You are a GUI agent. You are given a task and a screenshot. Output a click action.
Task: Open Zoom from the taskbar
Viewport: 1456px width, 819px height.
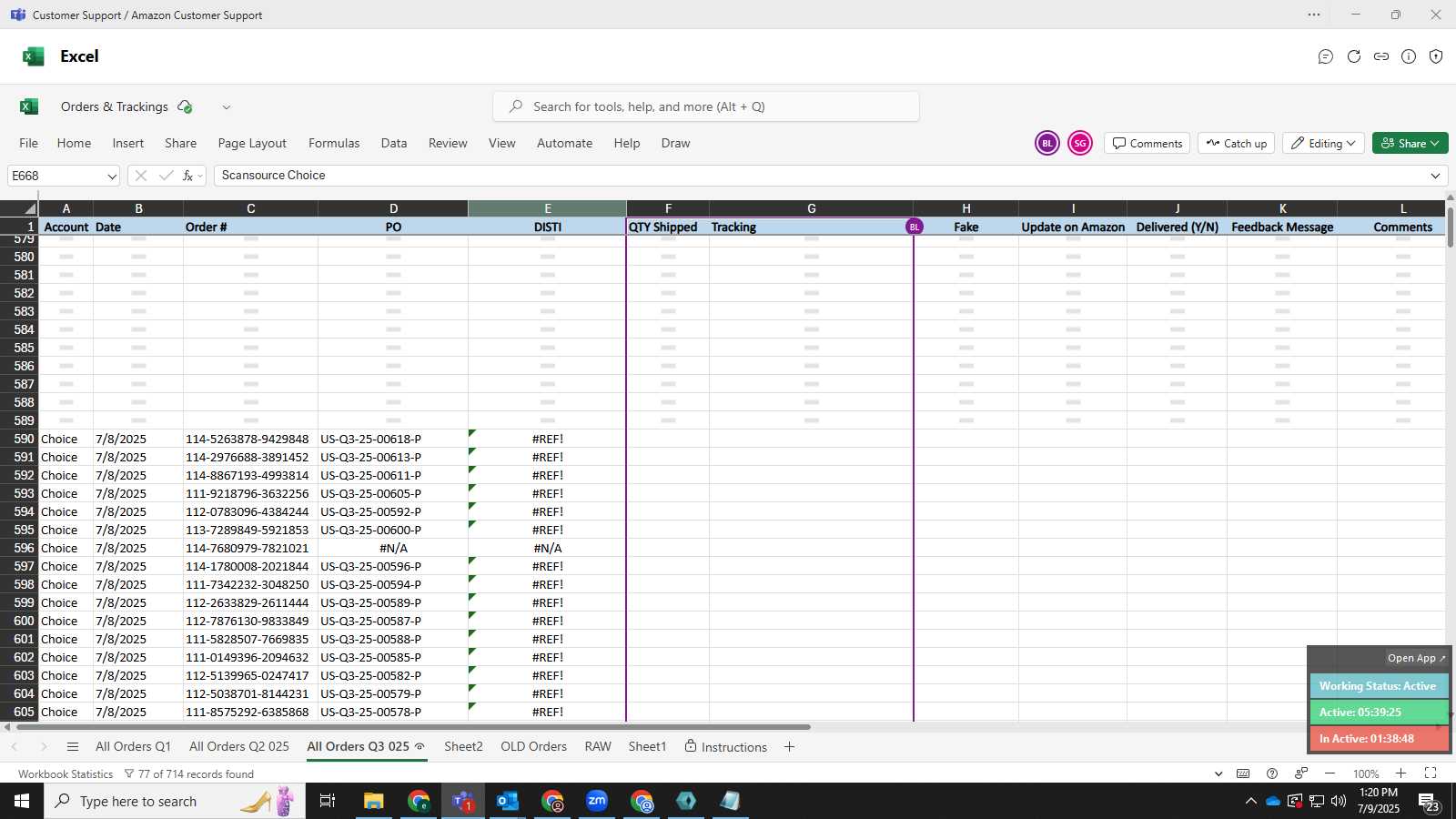point(597,801)
